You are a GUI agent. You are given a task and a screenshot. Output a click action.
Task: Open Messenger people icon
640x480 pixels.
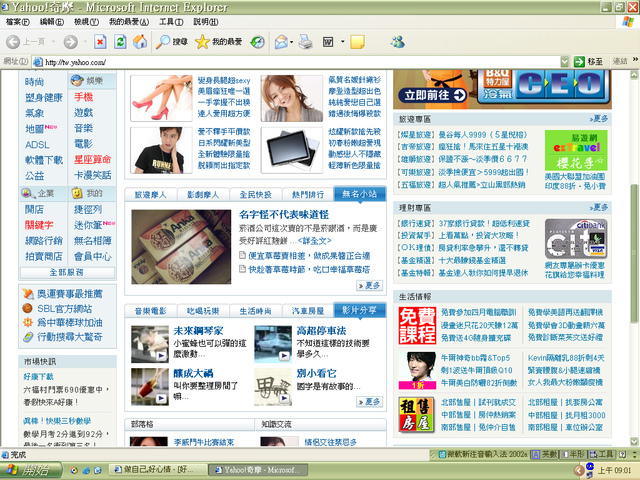pyautogui.click(x=397, y=42)
